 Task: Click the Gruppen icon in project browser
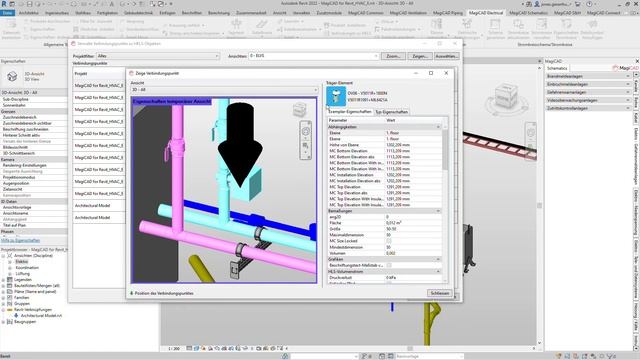point(10,304)
